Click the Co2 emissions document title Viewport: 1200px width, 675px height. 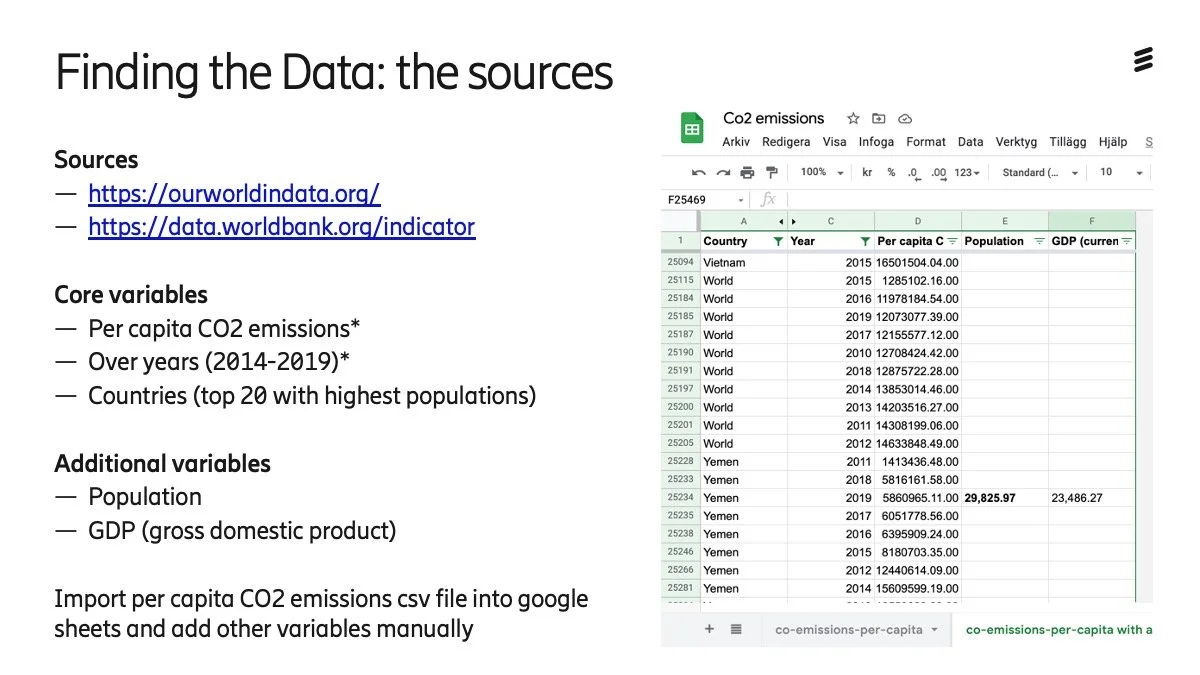coord(774,118)
